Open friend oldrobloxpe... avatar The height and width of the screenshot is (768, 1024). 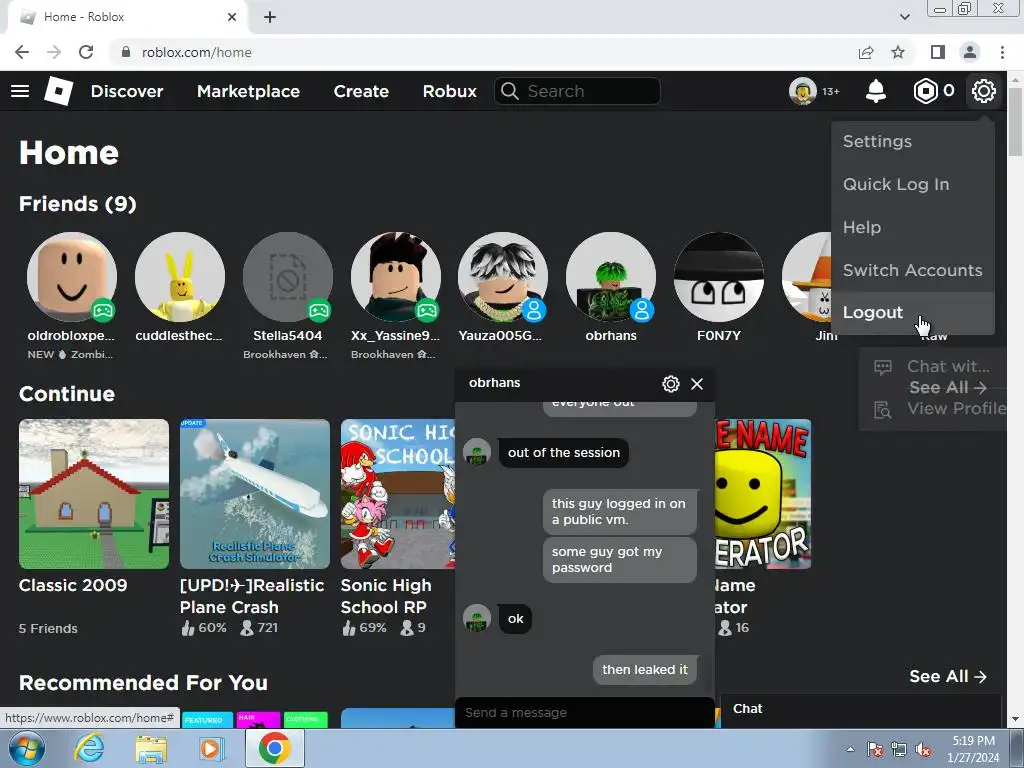(72, 277)
